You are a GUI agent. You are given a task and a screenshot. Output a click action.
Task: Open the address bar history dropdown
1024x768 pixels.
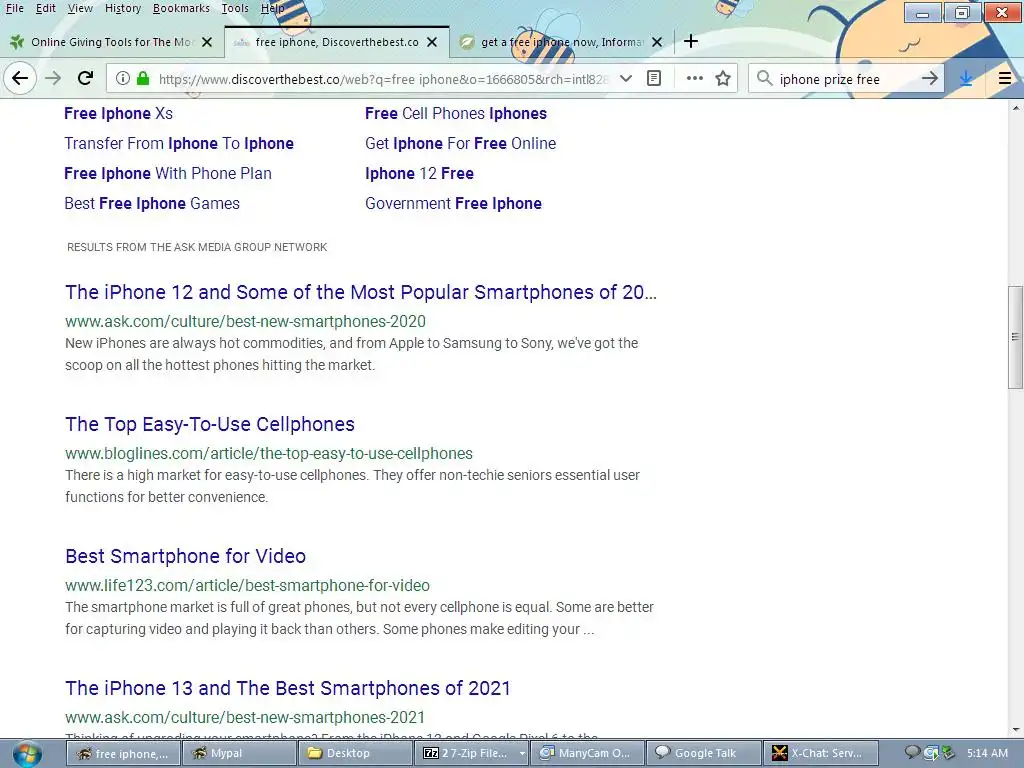pyautogui.click(x=626, y=79)
